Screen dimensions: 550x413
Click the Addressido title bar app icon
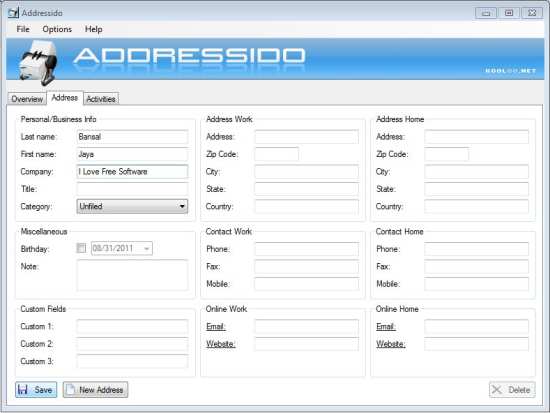coord(13,13)
